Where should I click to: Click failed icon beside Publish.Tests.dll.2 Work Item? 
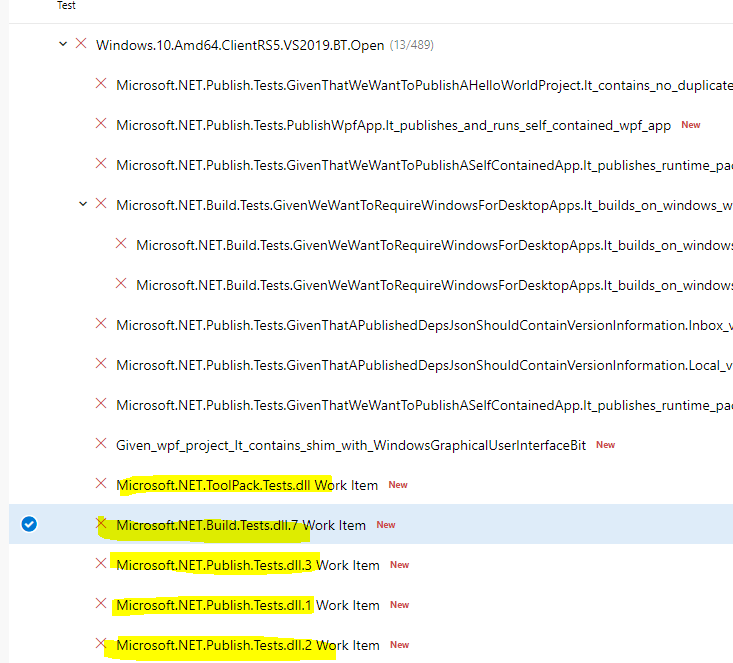101,643
